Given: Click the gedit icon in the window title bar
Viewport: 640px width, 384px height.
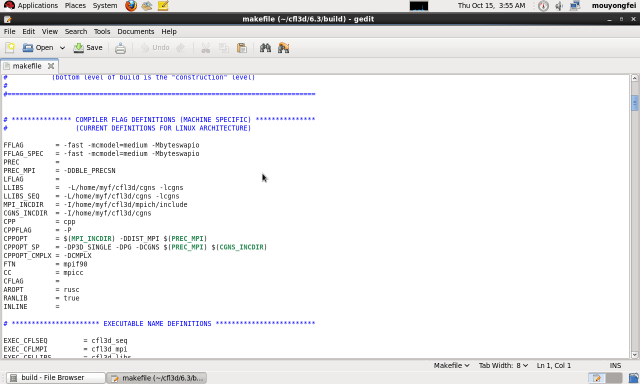Looking at the screenshot, I should pos(7,19).
